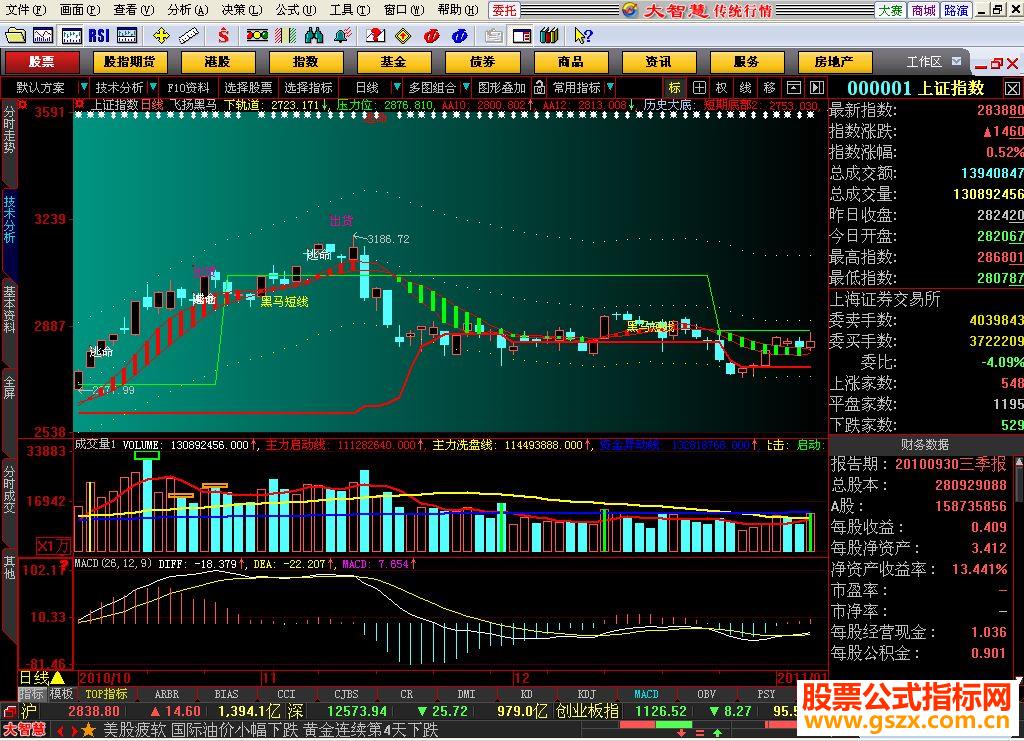Toggle the 权 adjustment button
This screenshot has width=1024, height=741.
click(x=722, y=87)
